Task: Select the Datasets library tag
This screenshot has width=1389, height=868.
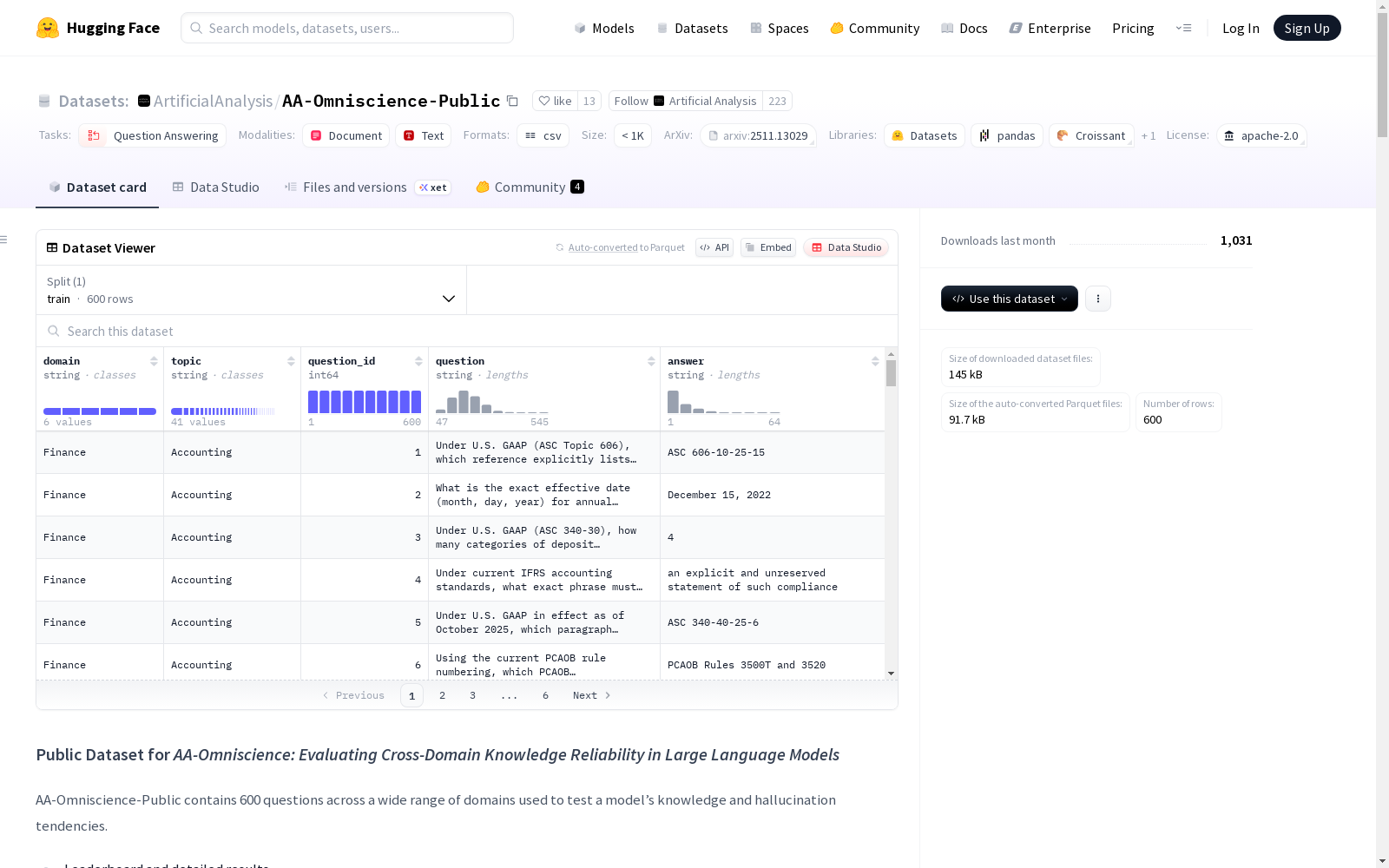Action: coord(925,135)
